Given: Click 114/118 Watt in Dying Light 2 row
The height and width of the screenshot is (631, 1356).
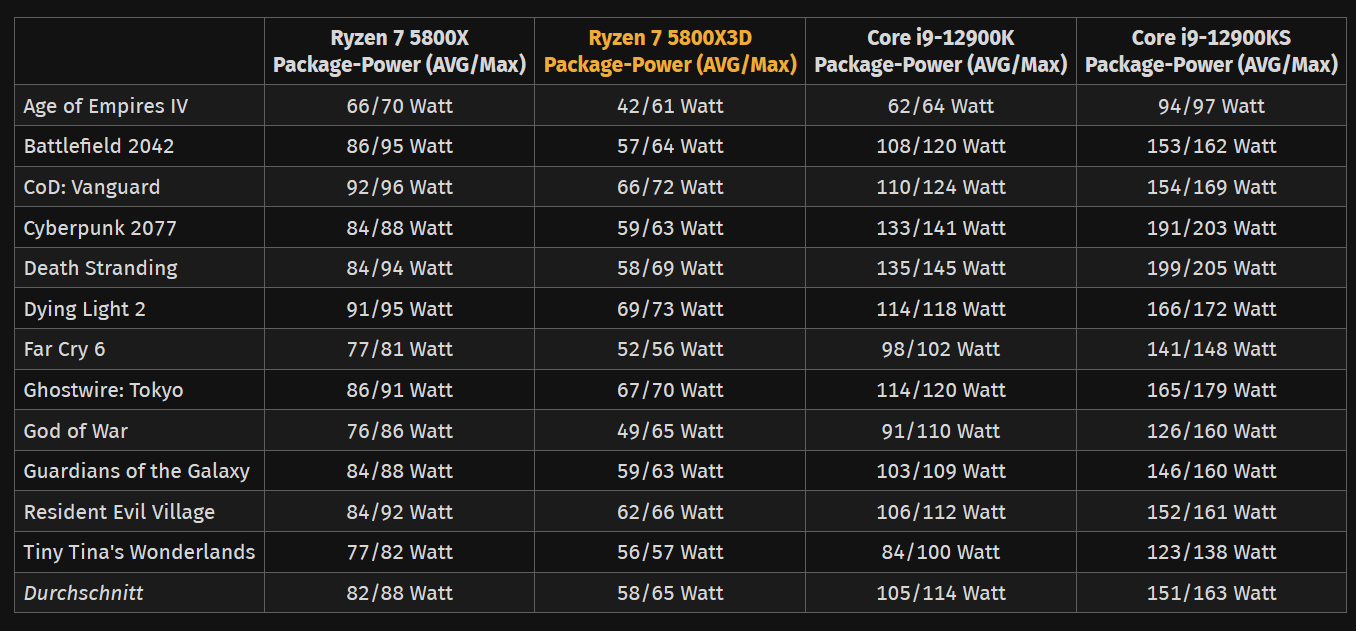Looking at the screenshot, I should 941,309.
